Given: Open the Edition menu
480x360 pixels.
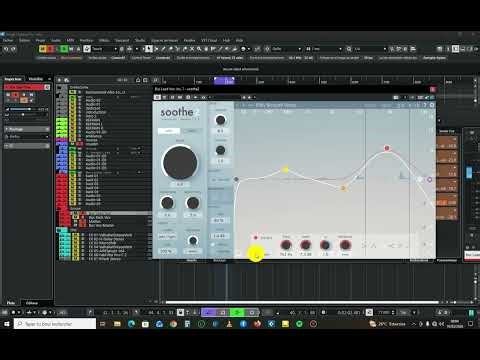Looking at the screenshot, I should click(x=24, y=40).
